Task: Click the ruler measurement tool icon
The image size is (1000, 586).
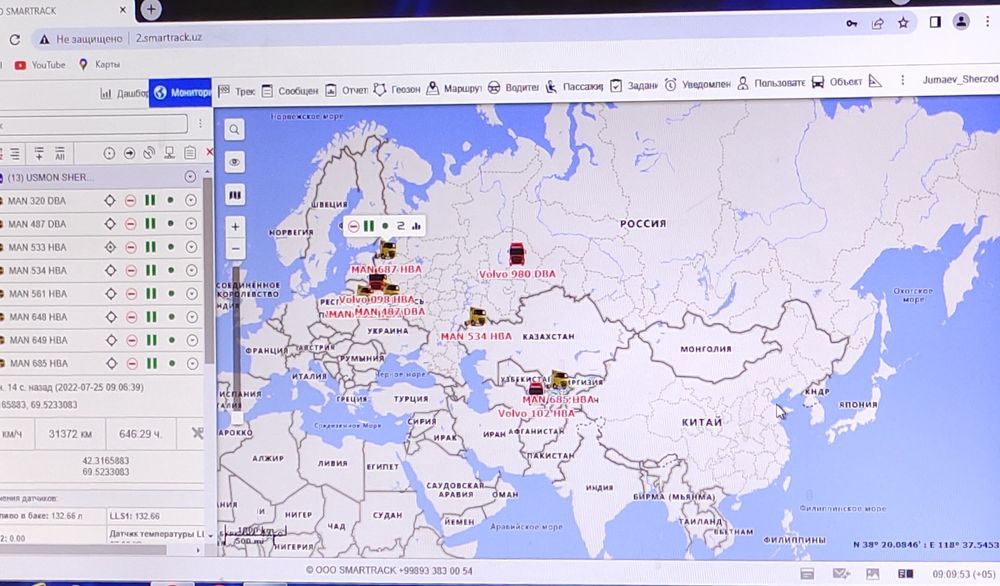Action: coord(876,81)
